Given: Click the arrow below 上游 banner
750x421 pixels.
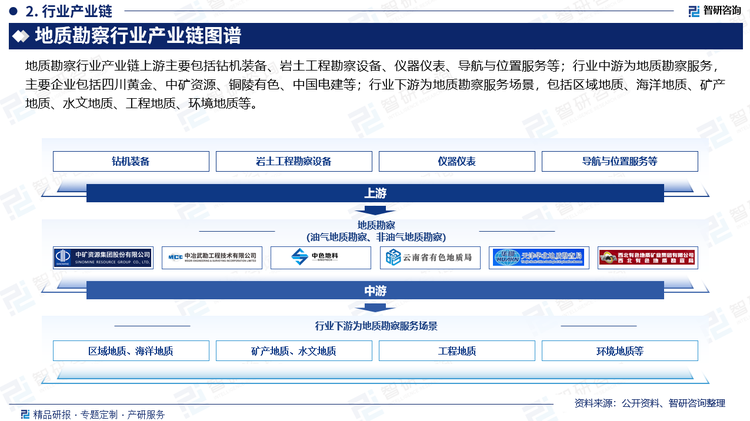Looking at the screenshot, I should click(375, 210).
